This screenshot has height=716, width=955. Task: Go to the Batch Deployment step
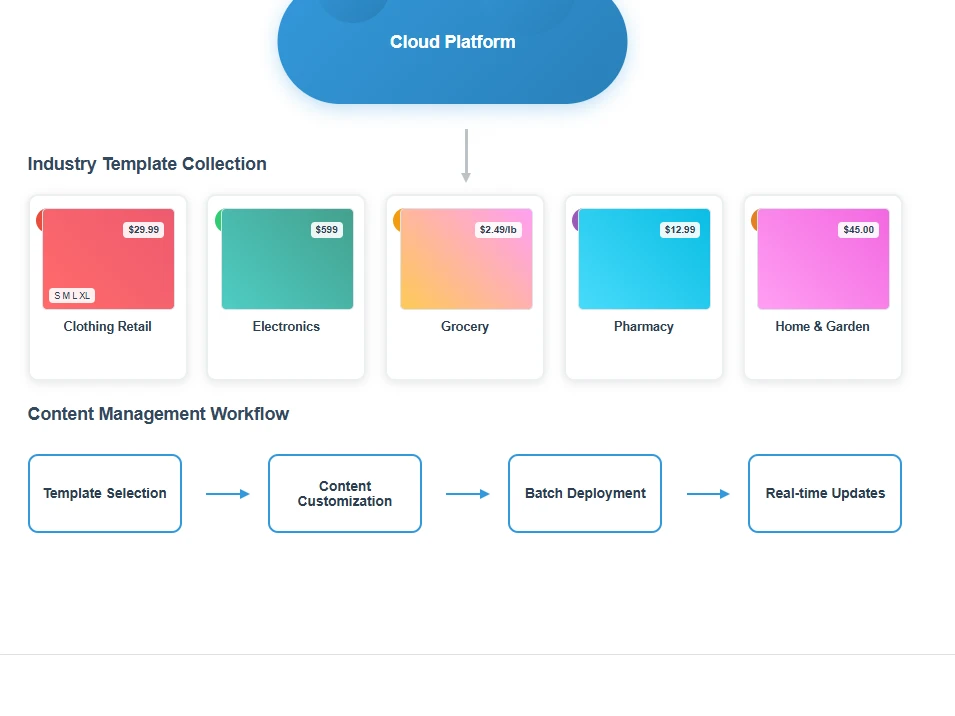(585, 493)
